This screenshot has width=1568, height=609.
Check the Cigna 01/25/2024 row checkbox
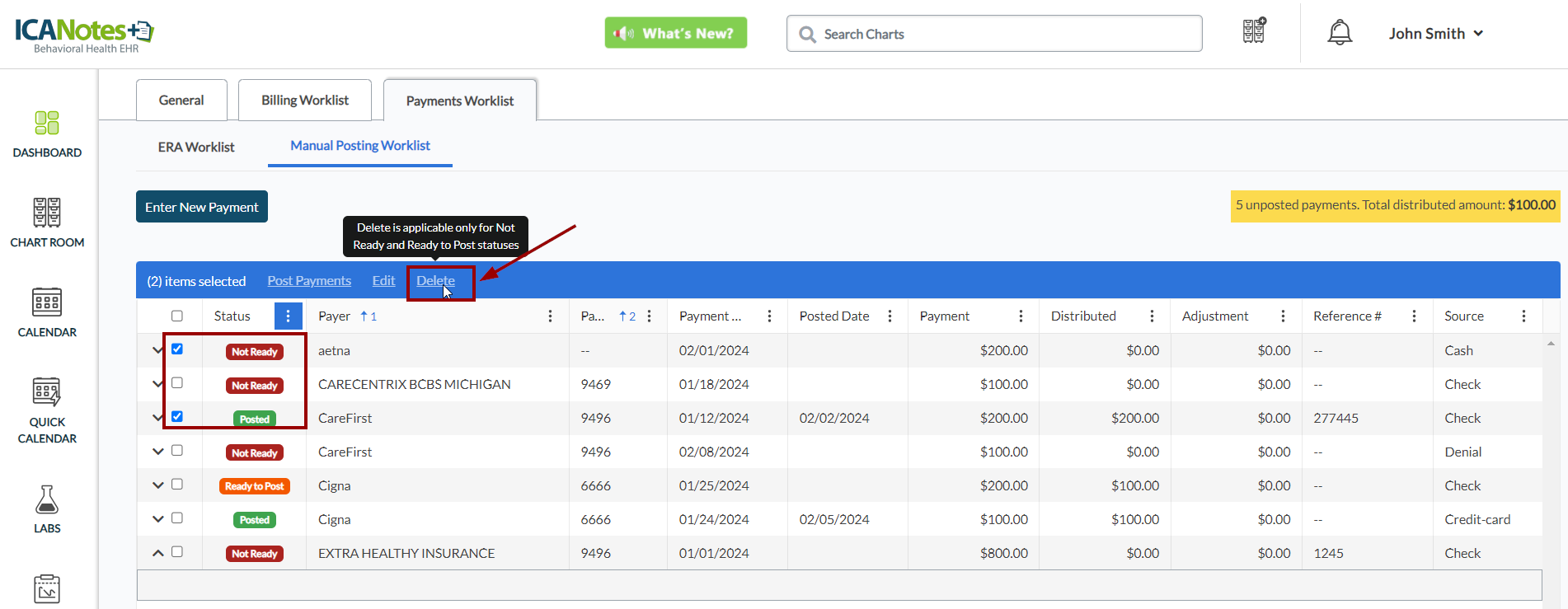(177, 485)
